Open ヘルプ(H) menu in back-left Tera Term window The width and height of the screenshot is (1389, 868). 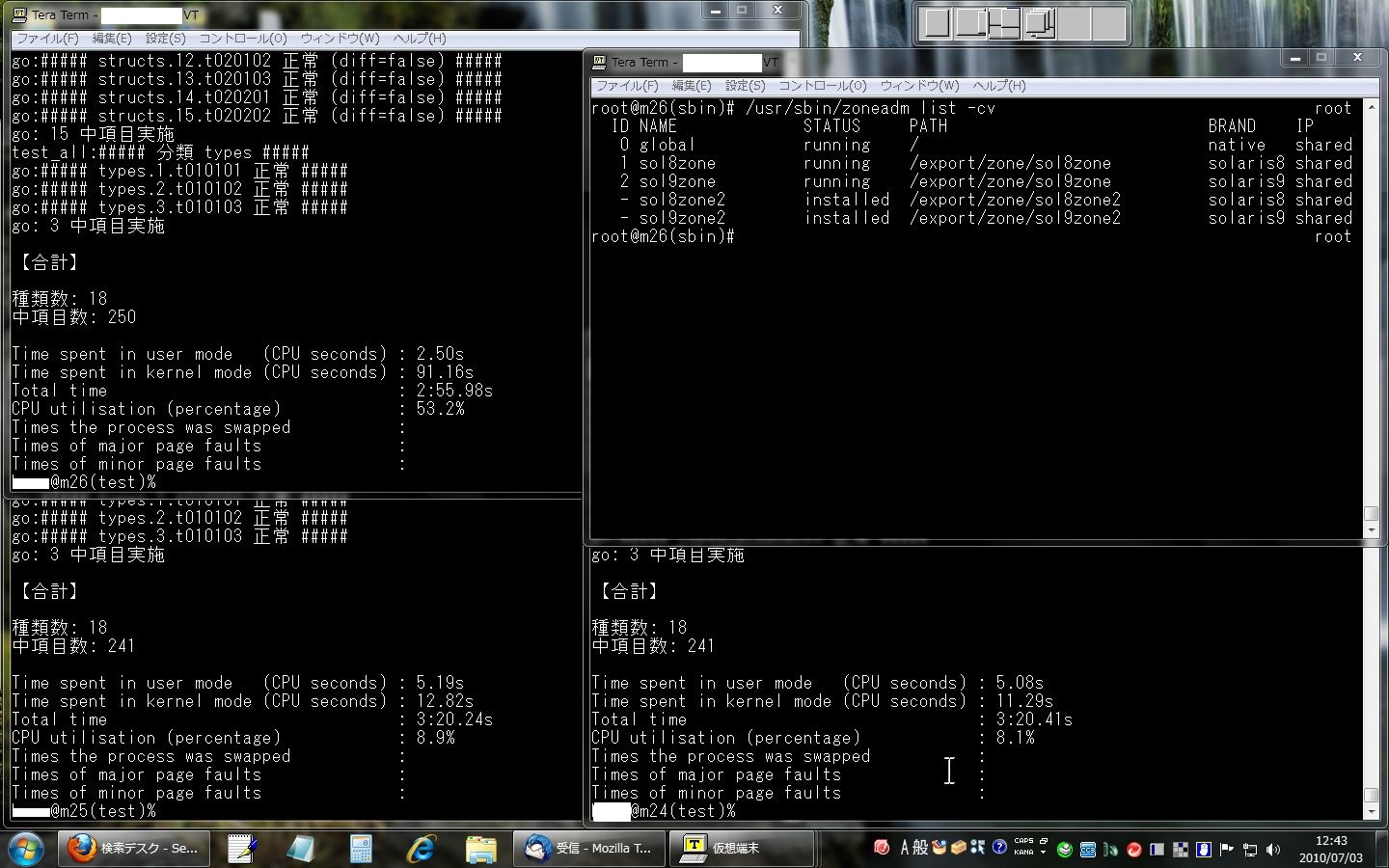(x=419, y=39)
